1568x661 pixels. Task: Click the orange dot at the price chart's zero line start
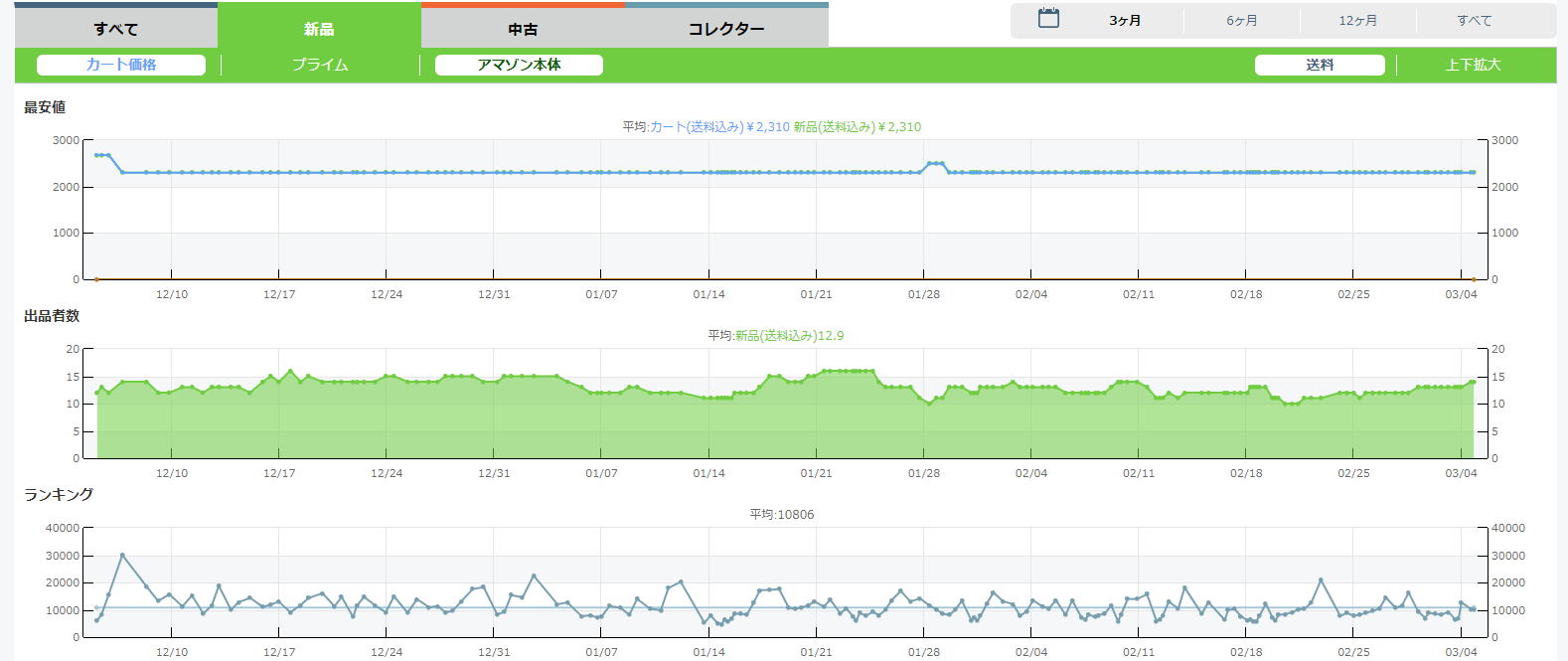click(96, 279)
